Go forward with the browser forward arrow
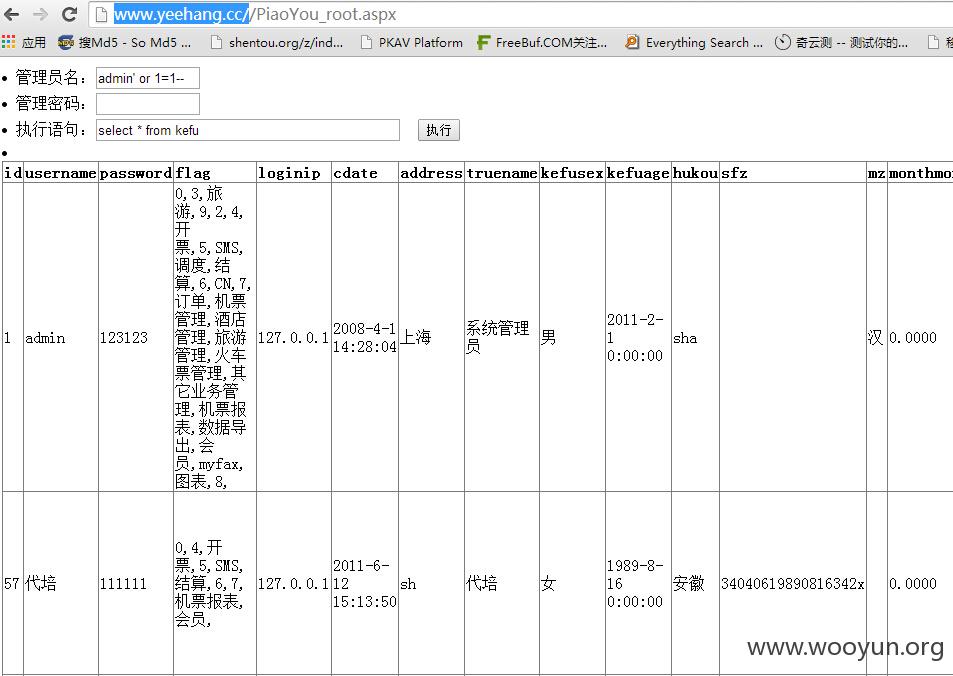This screenshot has width=953, height=676. (x=40, y=14)
